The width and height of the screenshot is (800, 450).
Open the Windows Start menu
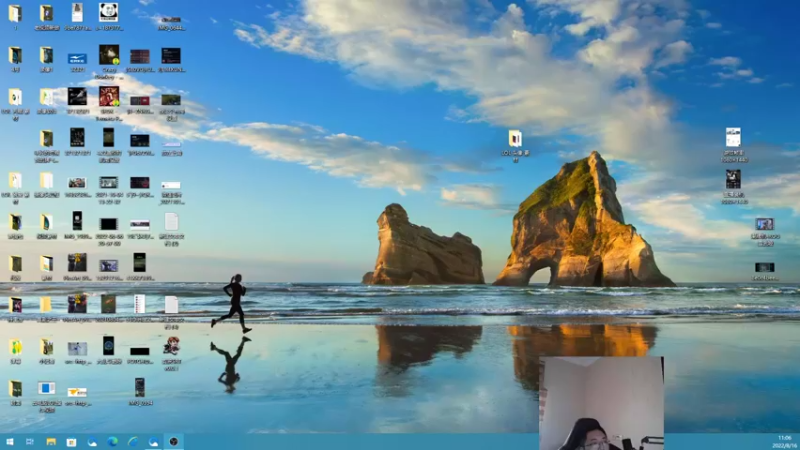point(10,442)
